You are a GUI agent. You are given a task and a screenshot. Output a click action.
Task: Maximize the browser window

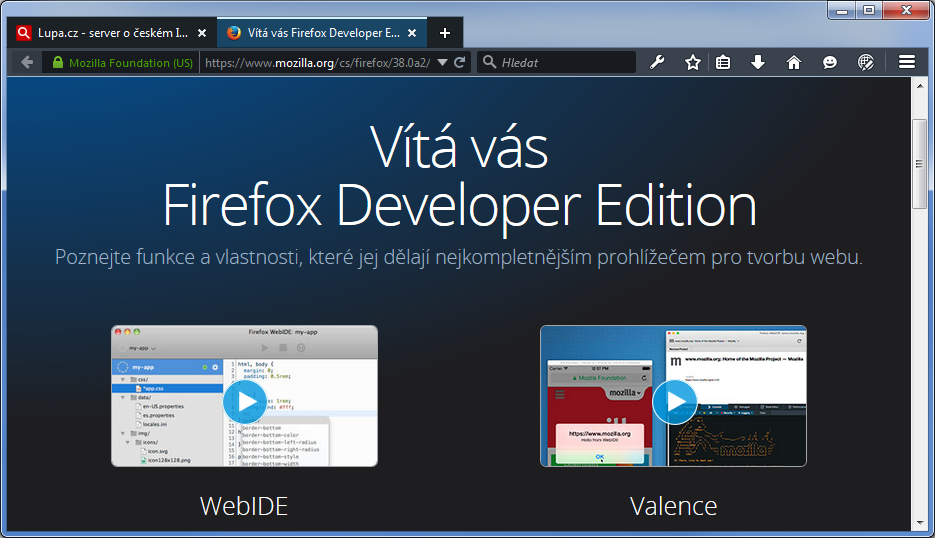pos(869,10)
